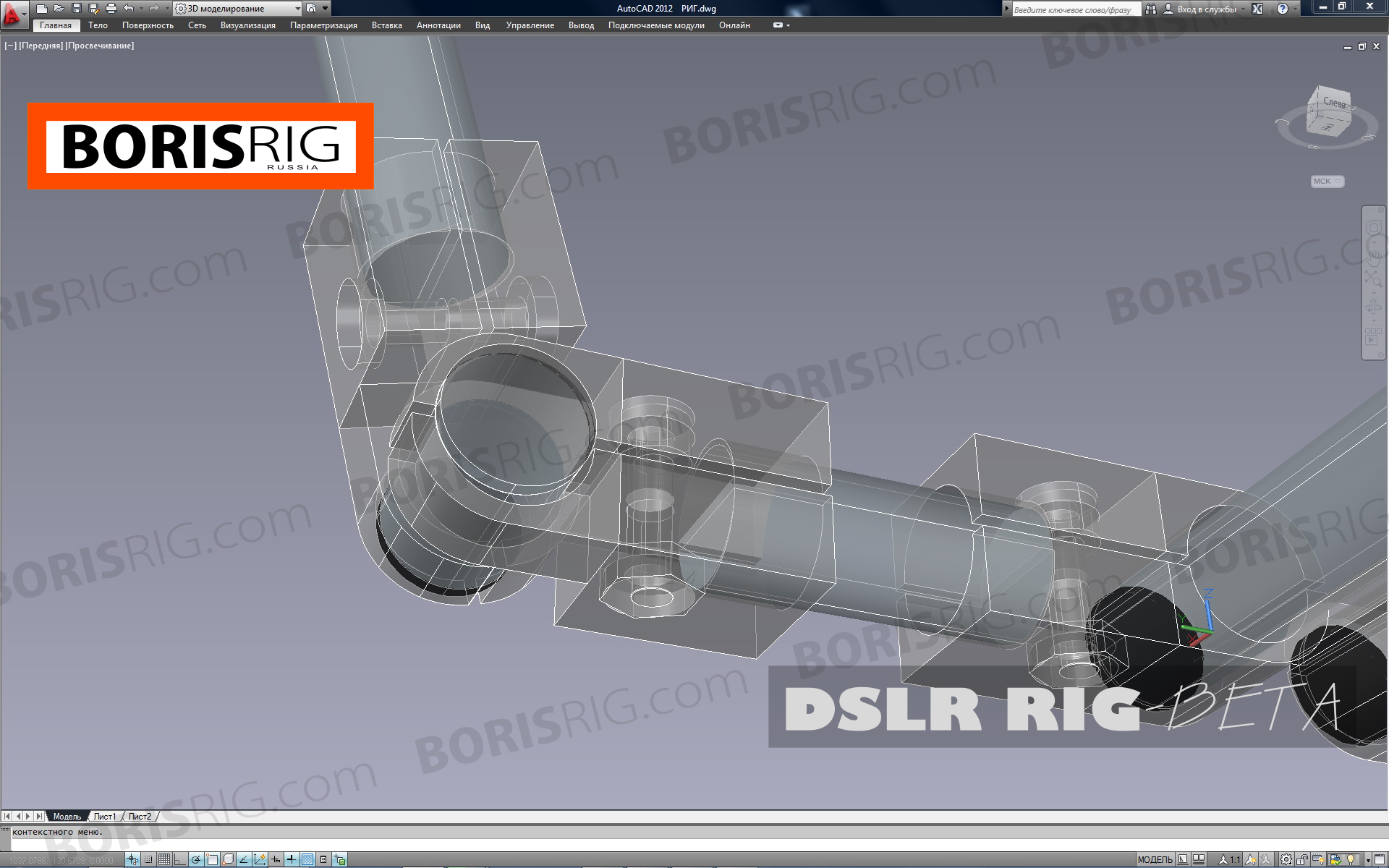Viewport: 1389px width, 868px height.
Task: Toggle Object Snap Tracking in status bar
Action: coord(244,860)
